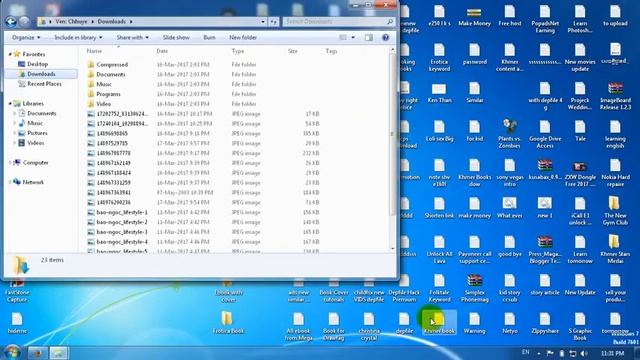Viewport: 640px width, 360px height.
Task: Open the Organize menu
Action: point(26,38)
